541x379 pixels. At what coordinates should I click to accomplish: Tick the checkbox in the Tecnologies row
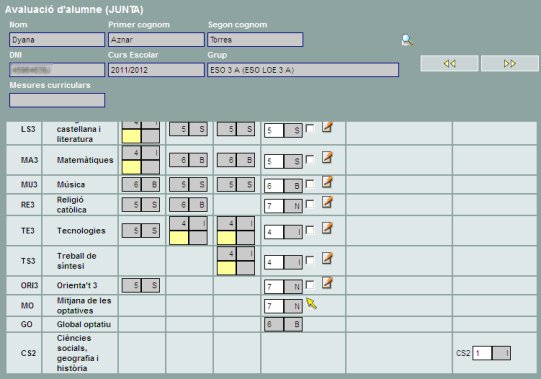point(310,230)
